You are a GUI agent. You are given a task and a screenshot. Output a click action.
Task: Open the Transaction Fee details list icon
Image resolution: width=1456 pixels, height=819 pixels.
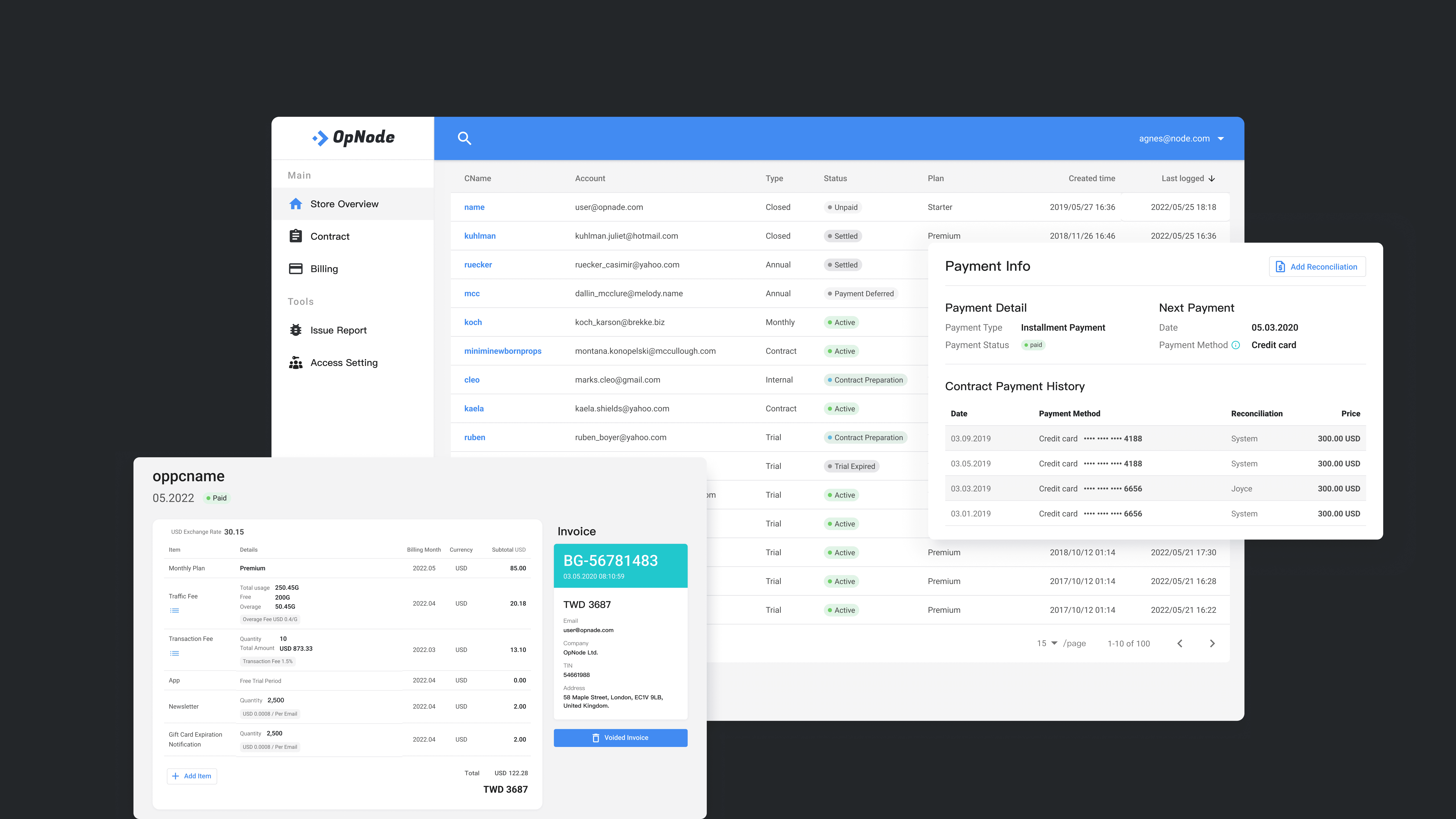click(x=175, y=653)
